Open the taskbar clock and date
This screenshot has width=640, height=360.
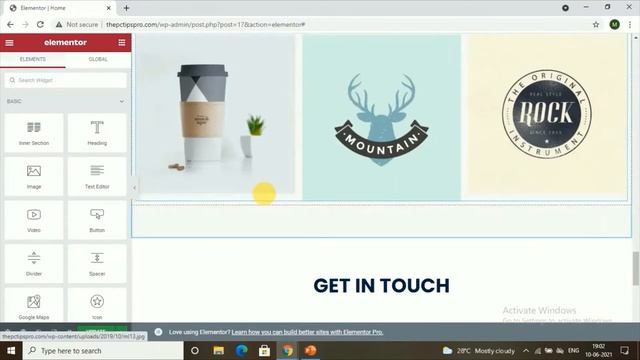tap(599, 351)
